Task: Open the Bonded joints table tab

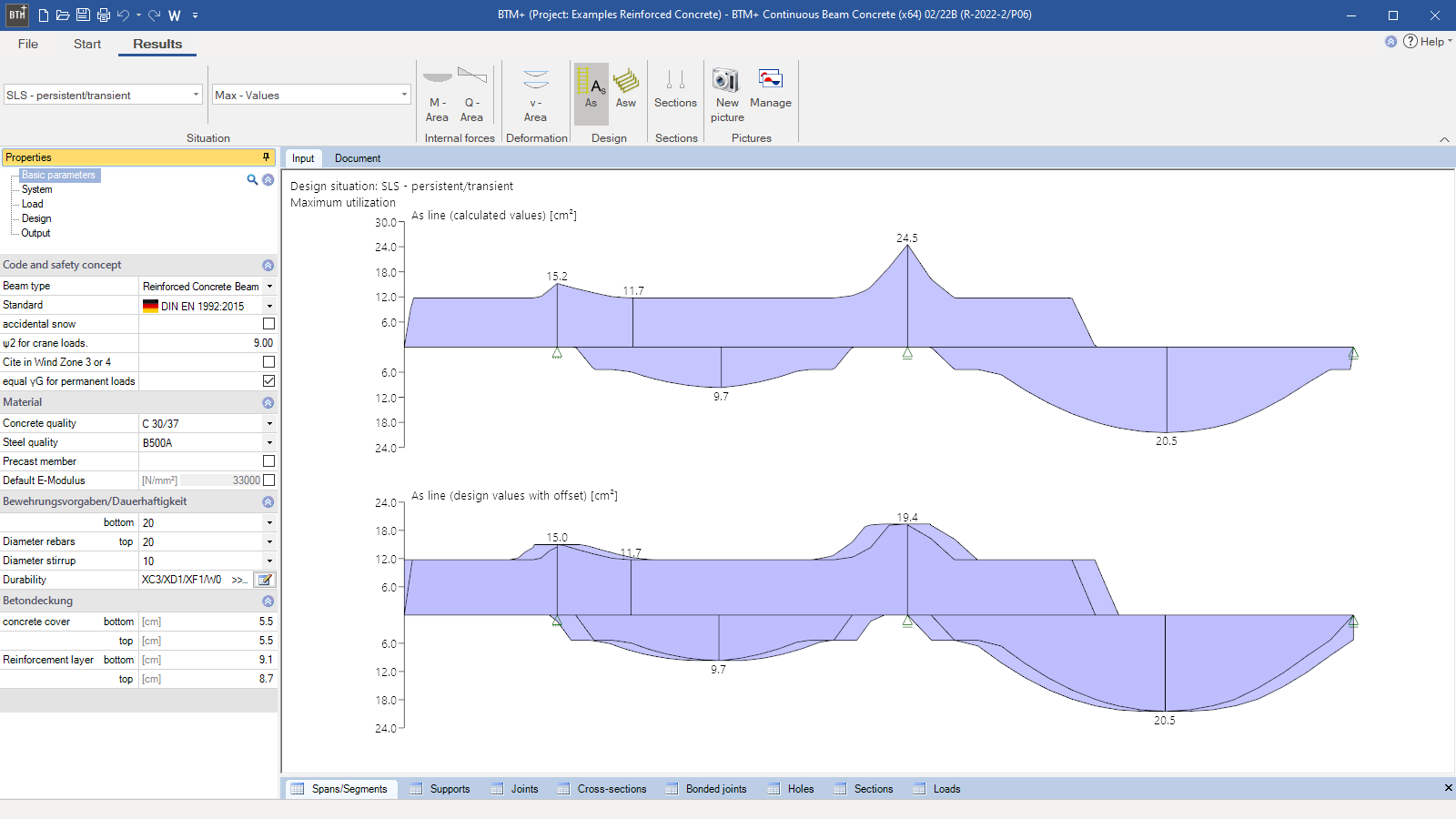Action: coord(706,789)
